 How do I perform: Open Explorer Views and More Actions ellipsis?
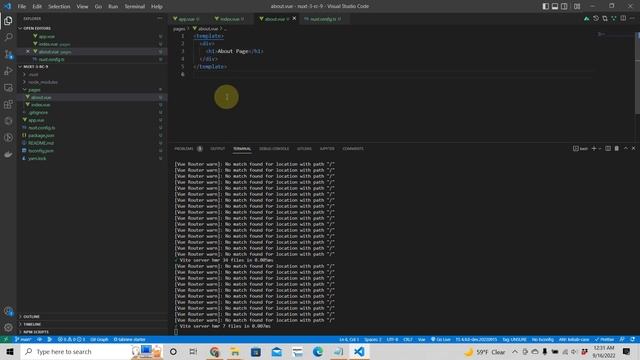click(160, 18)
